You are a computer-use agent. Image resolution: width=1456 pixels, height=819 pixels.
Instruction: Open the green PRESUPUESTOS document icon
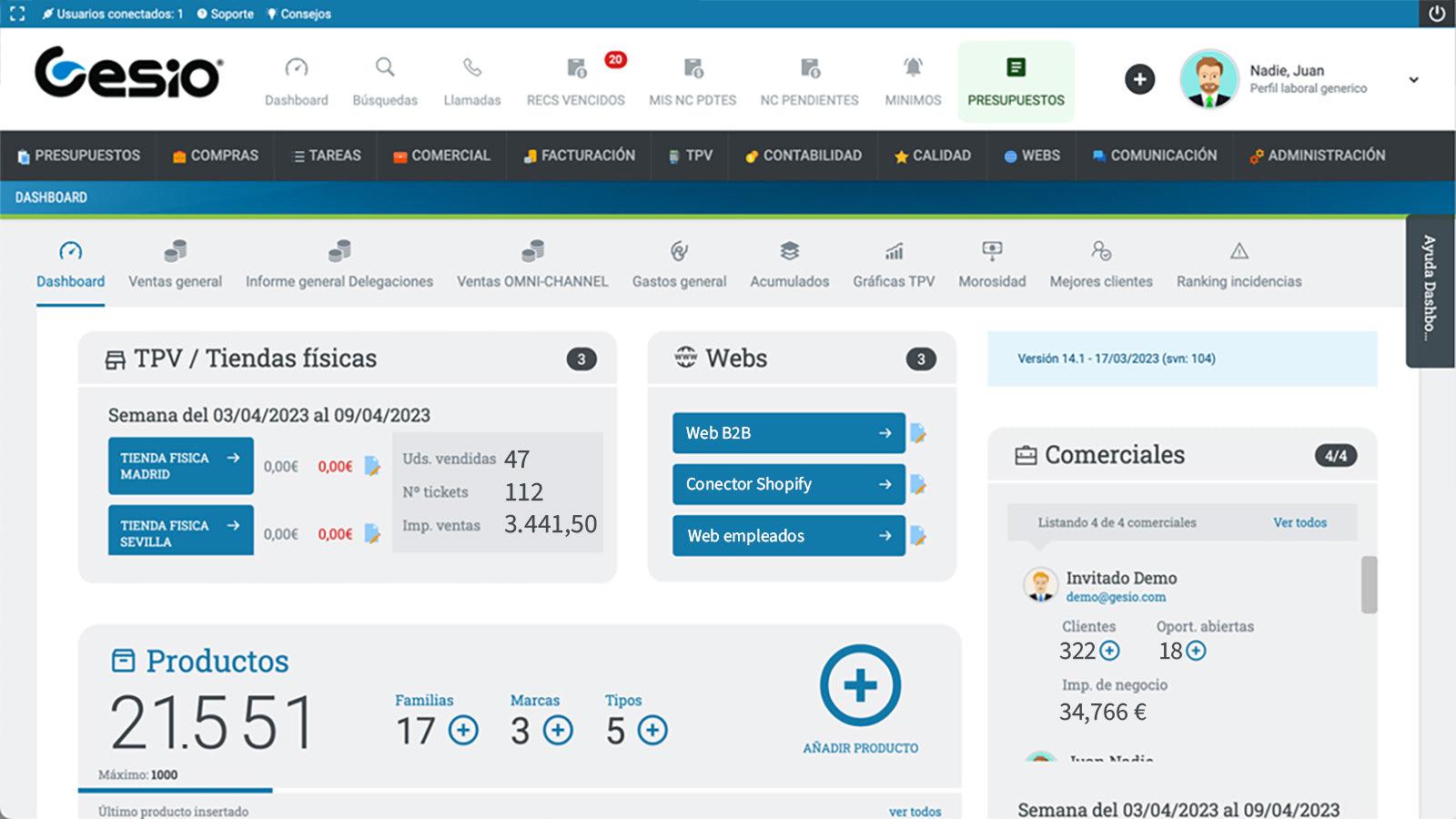pyautogui.click(x=1016, y=66)
